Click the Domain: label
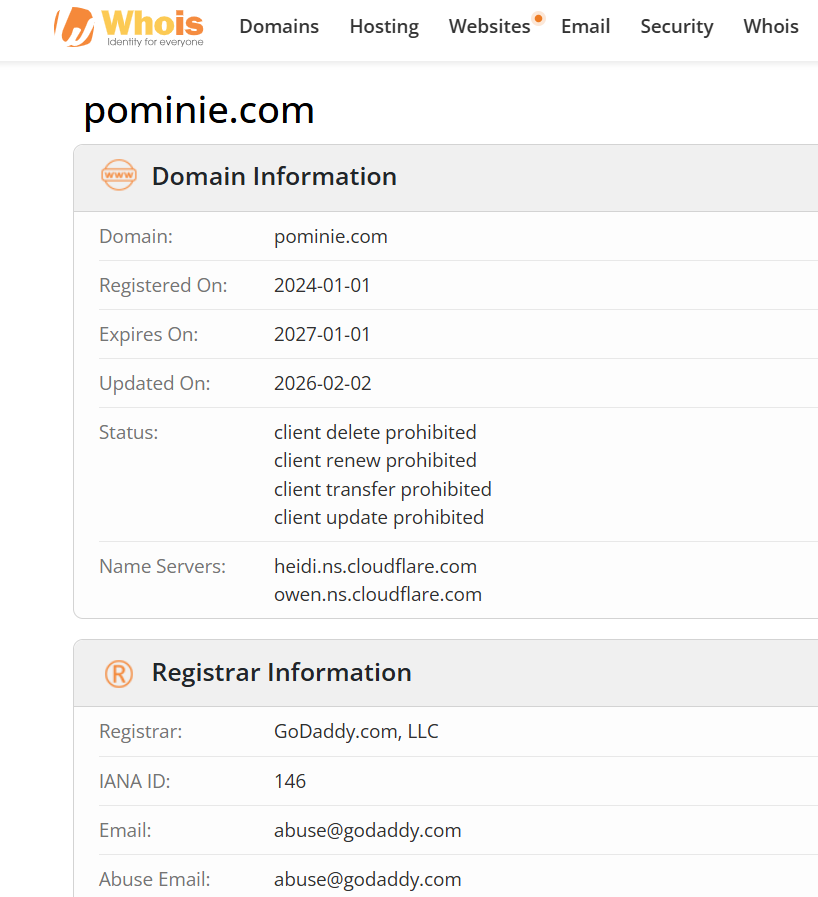The width and height of the screenshot is (818, 897). pyautogui.click(x=136, y=236)
